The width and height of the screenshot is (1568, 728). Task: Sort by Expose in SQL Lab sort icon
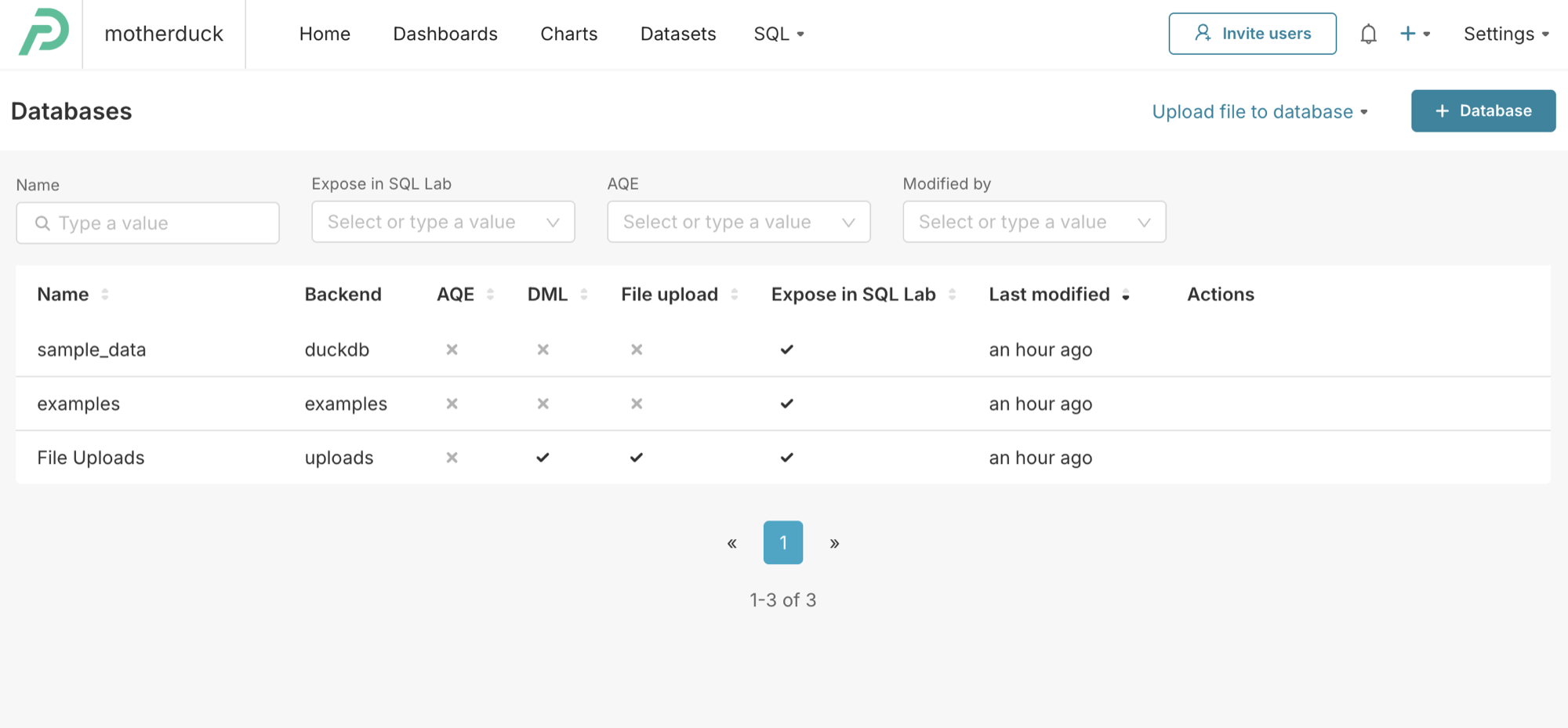click(952, 295)
